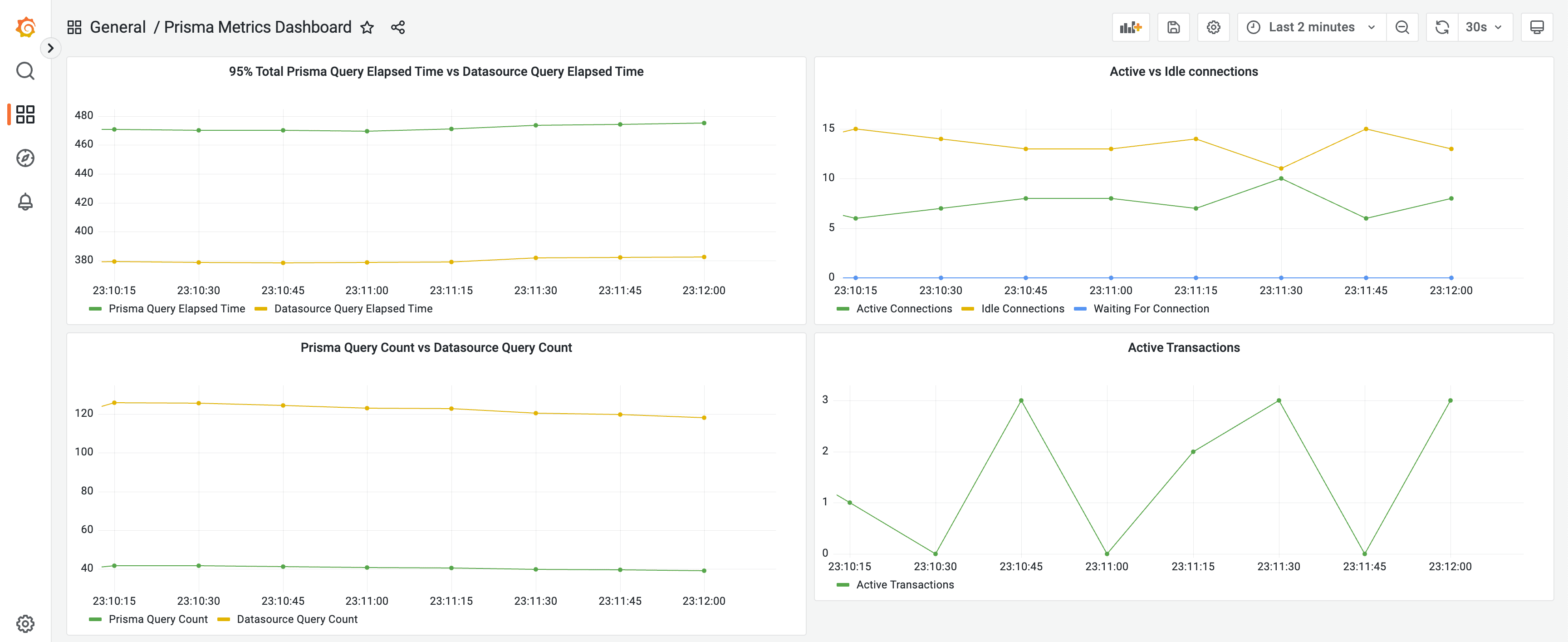Share the dashboard
Screen dimensions: 1568x642
(398, 27)
